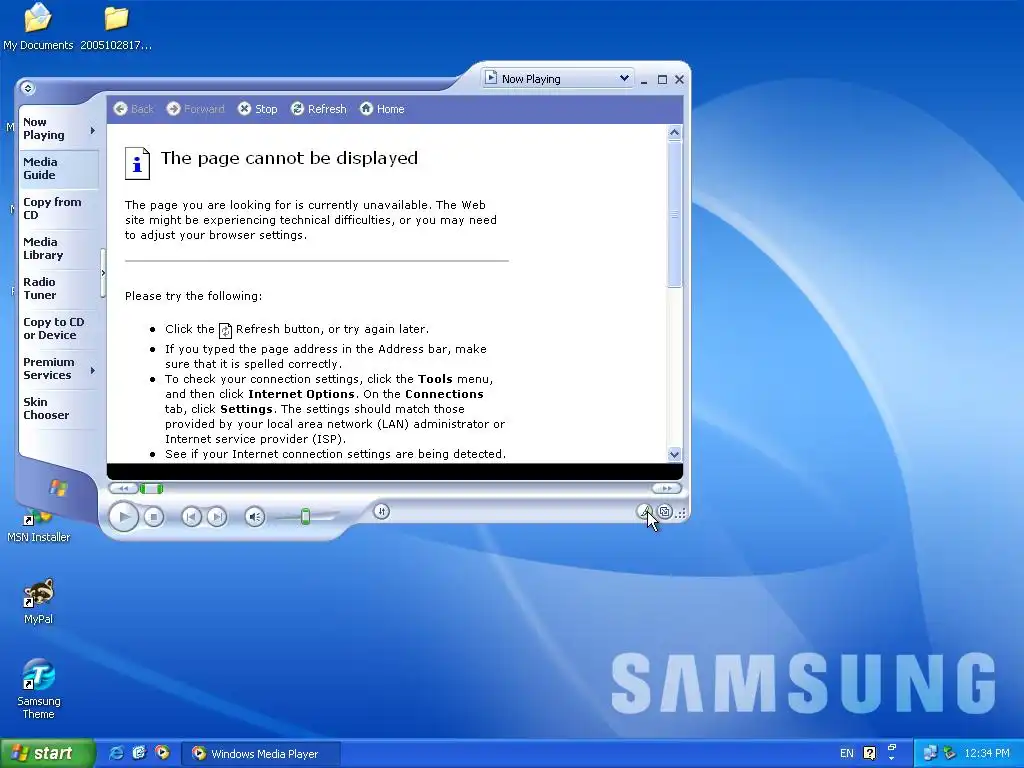Screen dimensions: 1024x768
Task: Open the MSN Installer desktop shortcut
Action: click(x=38, y=526)
